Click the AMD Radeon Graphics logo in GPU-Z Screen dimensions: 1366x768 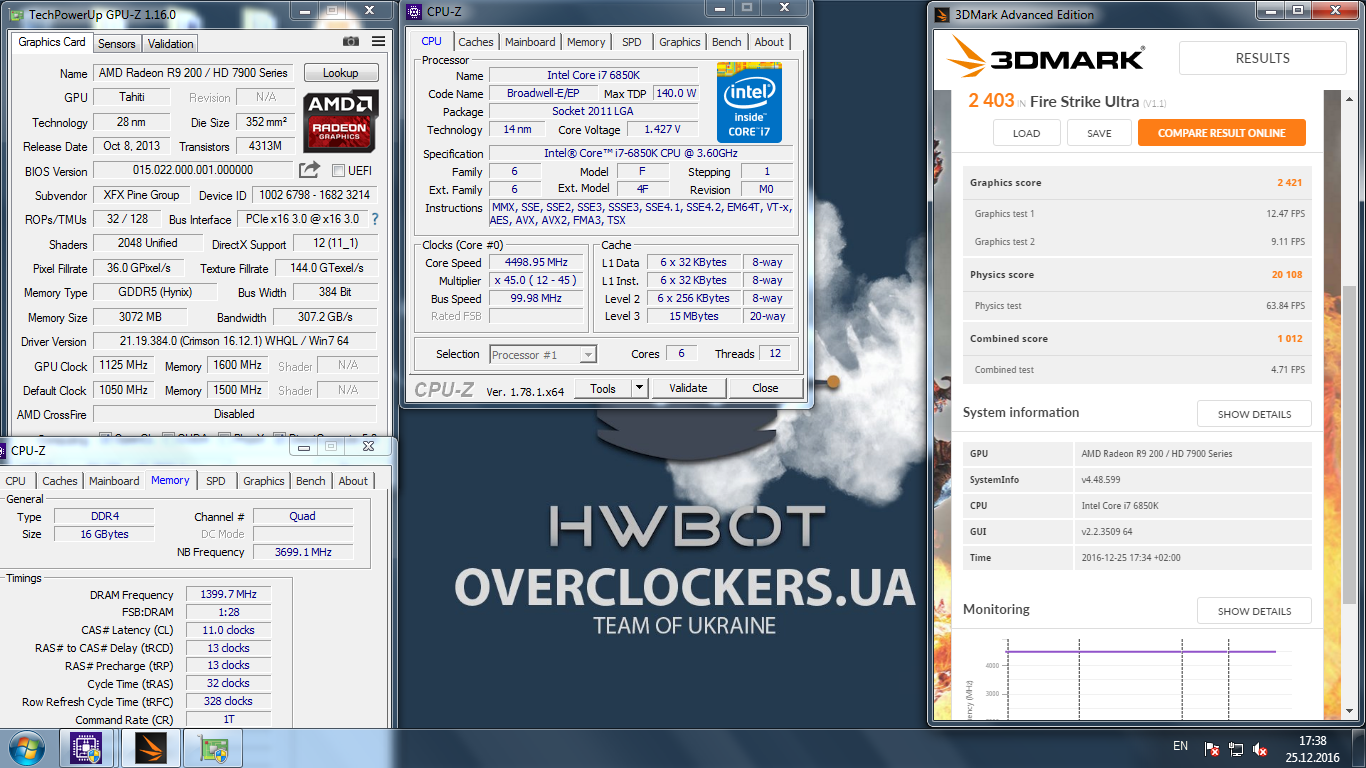[341, 121]
